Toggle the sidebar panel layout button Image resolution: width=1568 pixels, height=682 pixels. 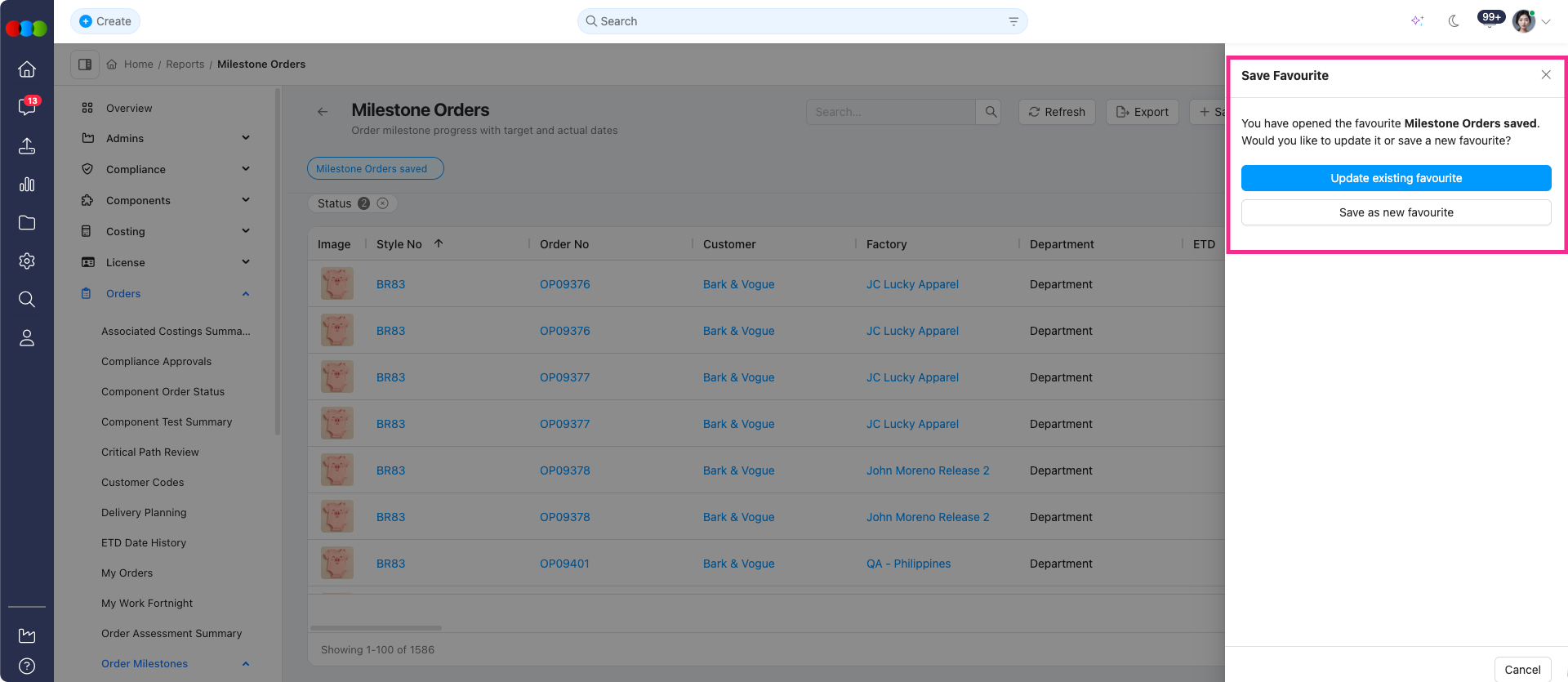pos(85,65)
